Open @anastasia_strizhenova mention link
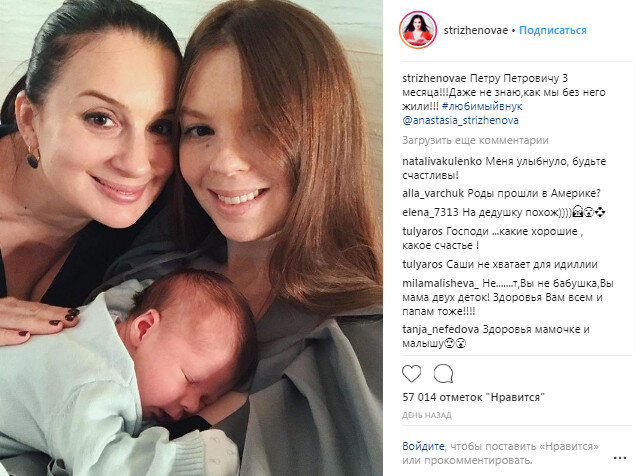 460,121
